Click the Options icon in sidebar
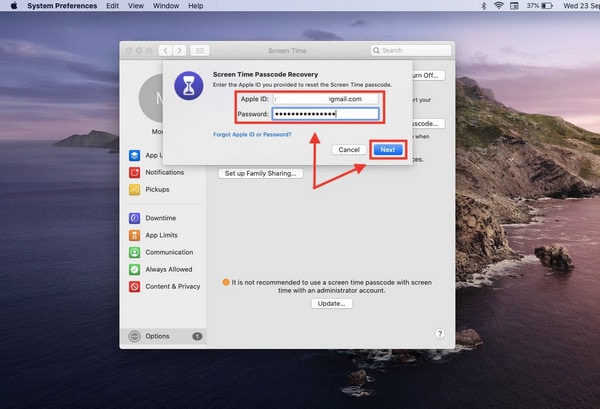 [134, 336]
